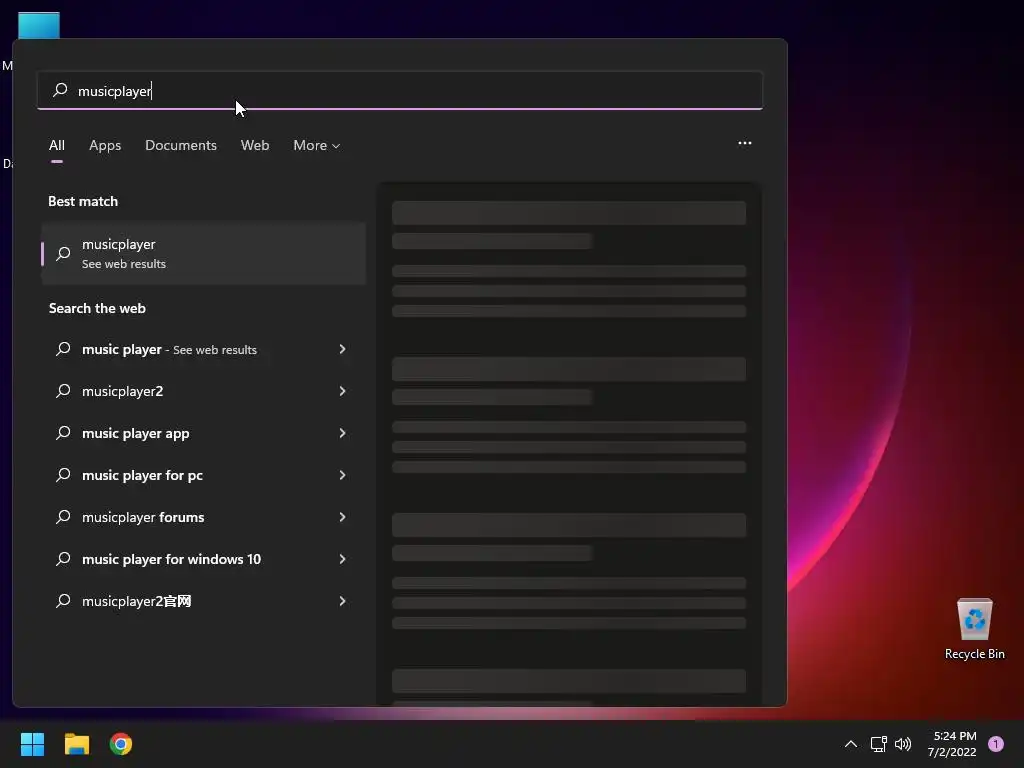Screen dimensions: 1024x768
Task: Open the 5:24 PM clock and date
Action: 952,744
